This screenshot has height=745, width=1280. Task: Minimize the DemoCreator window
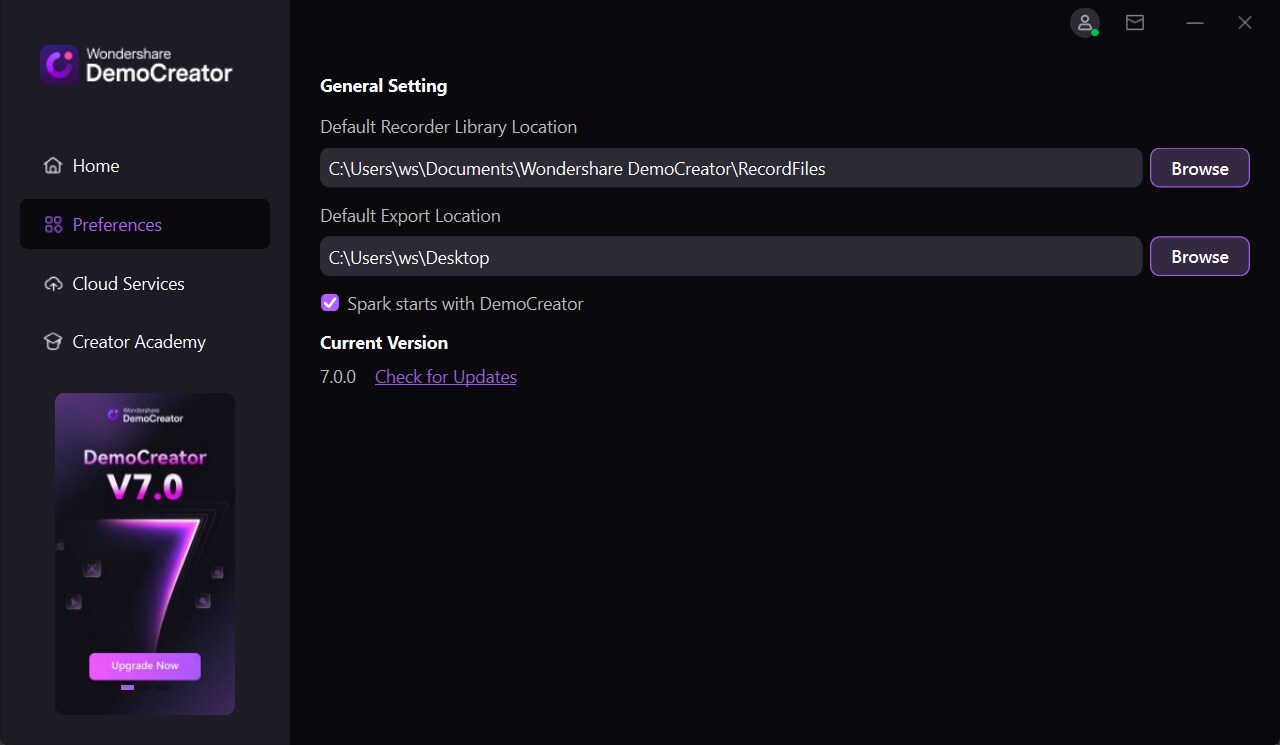1195,22
